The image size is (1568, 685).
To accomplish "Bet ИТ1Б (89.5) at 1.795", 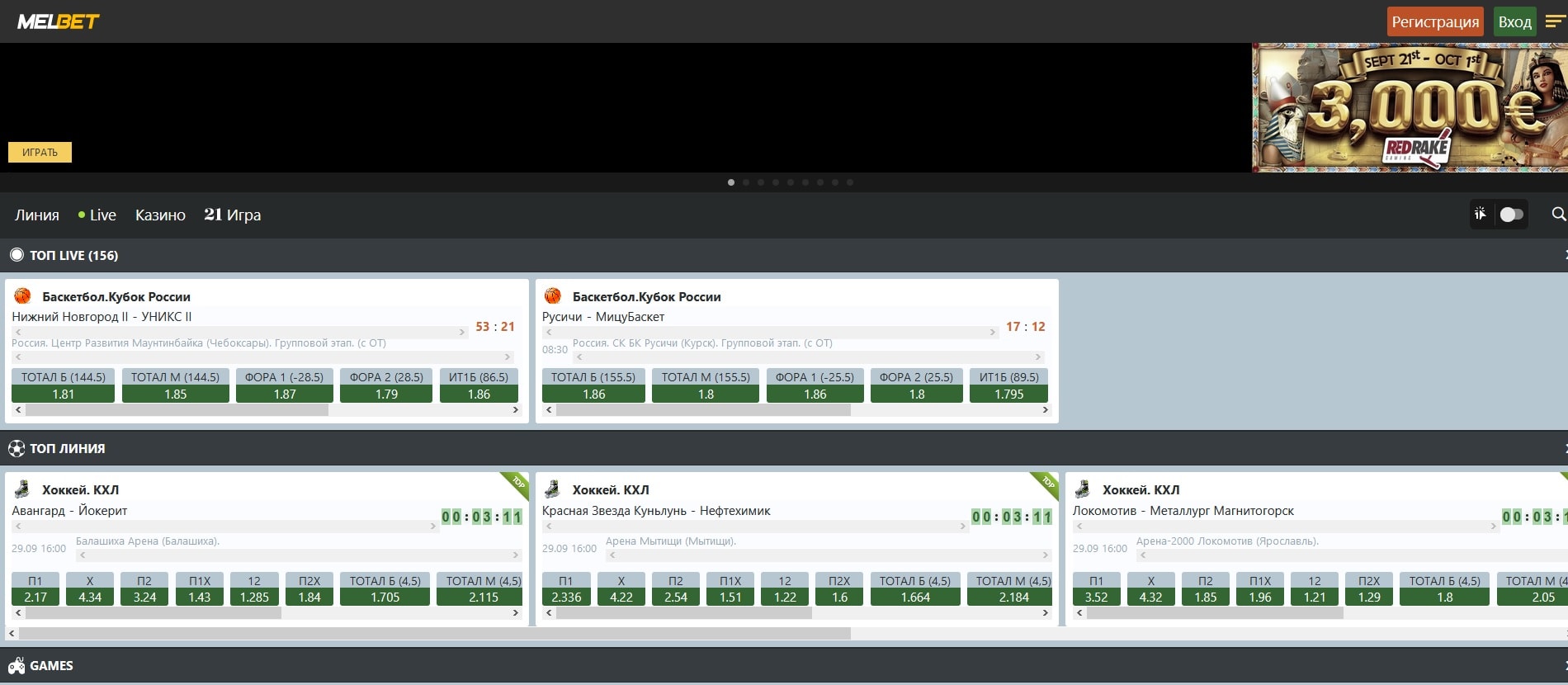I will pos(1008,385).
